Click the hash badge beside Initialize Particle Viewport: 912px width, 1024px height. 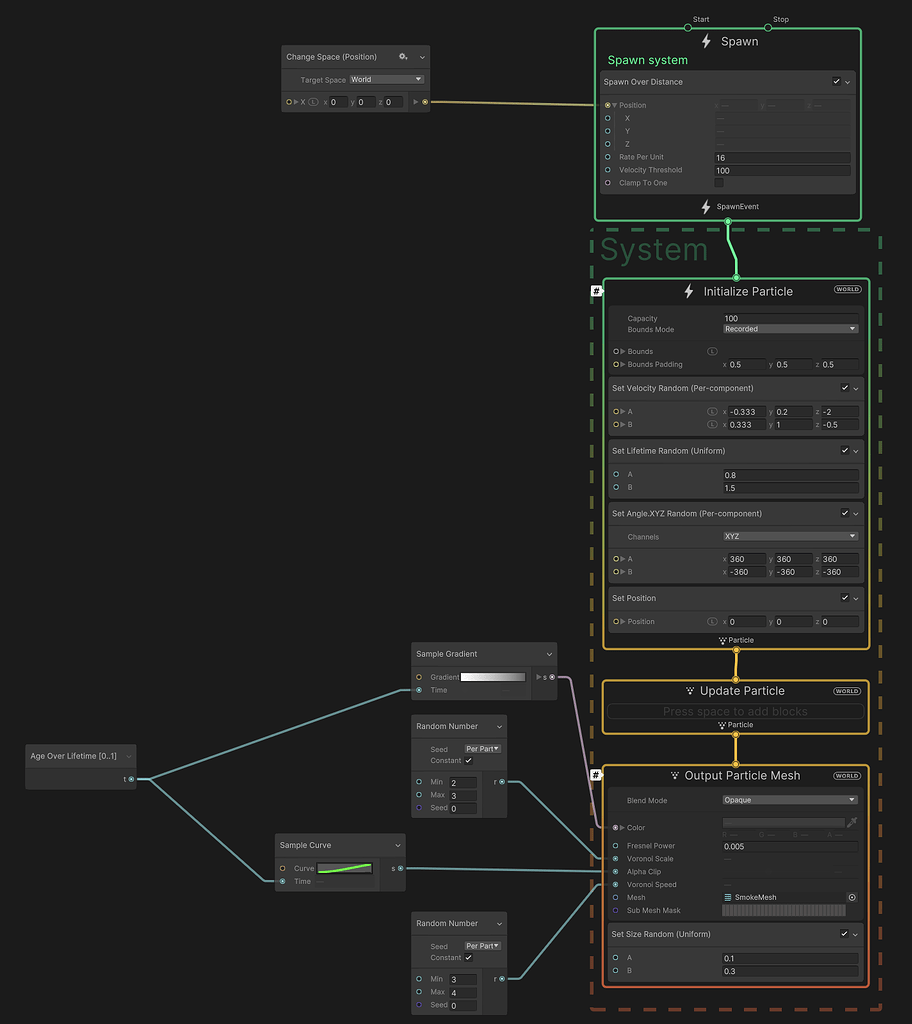(x=596, y=291)
